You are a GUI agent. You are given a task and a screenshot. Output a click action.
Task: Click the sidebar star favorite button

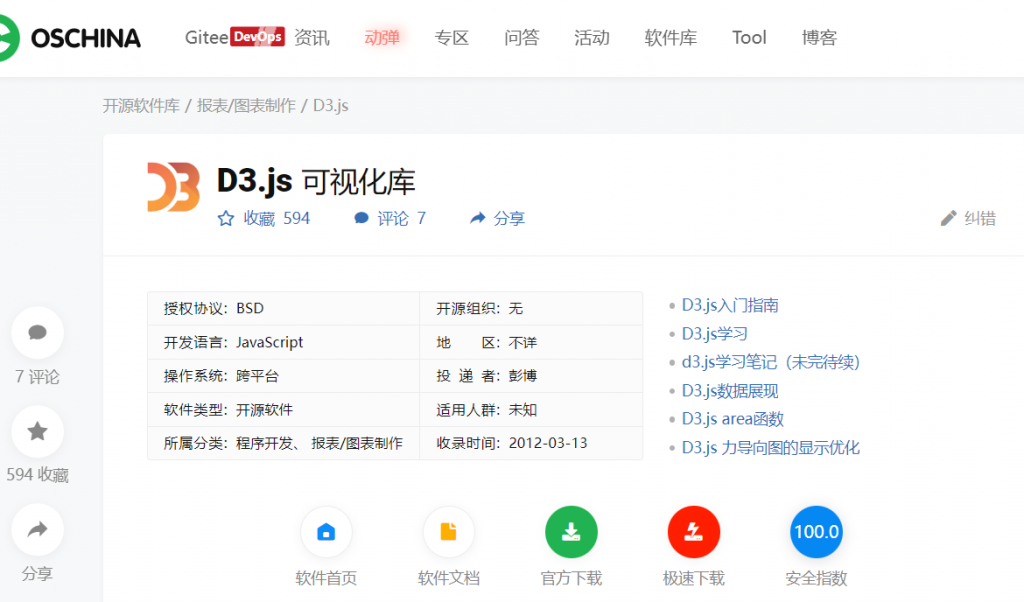tap(37, 431)
